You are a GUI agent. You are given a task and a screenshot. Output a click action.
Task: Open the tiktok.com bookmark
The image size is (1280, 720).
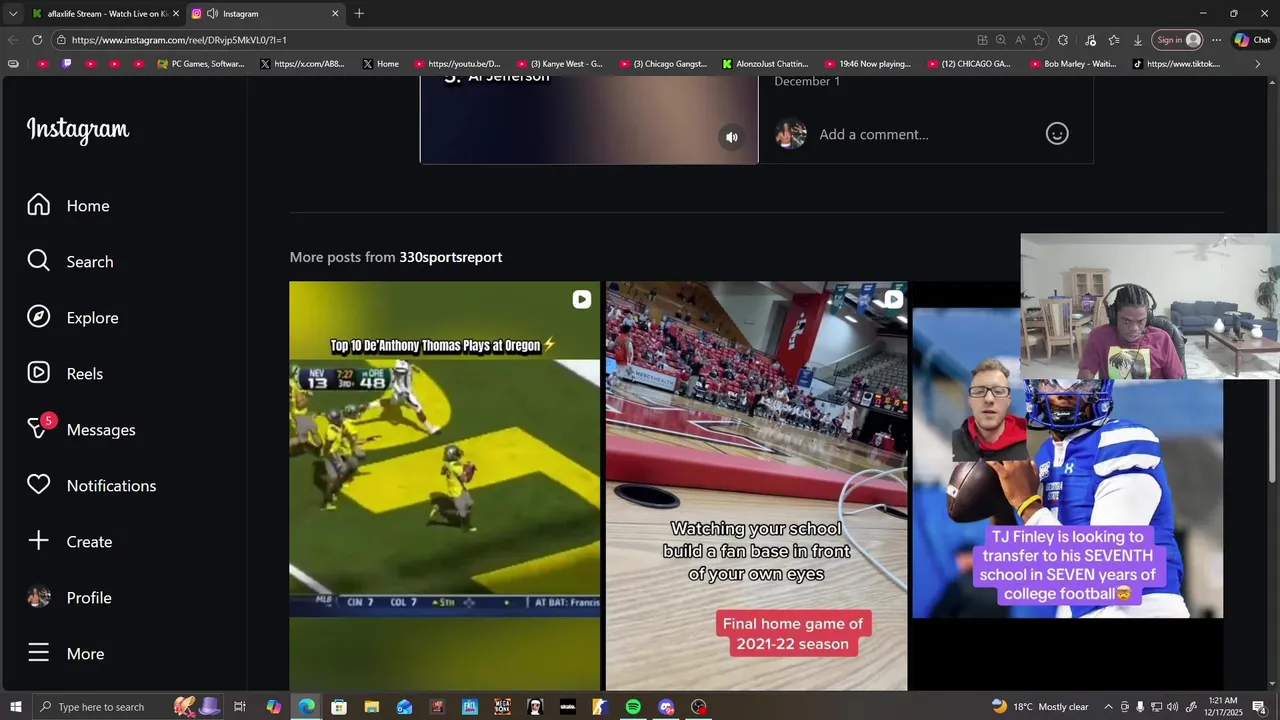click(x=1176, y=63)
